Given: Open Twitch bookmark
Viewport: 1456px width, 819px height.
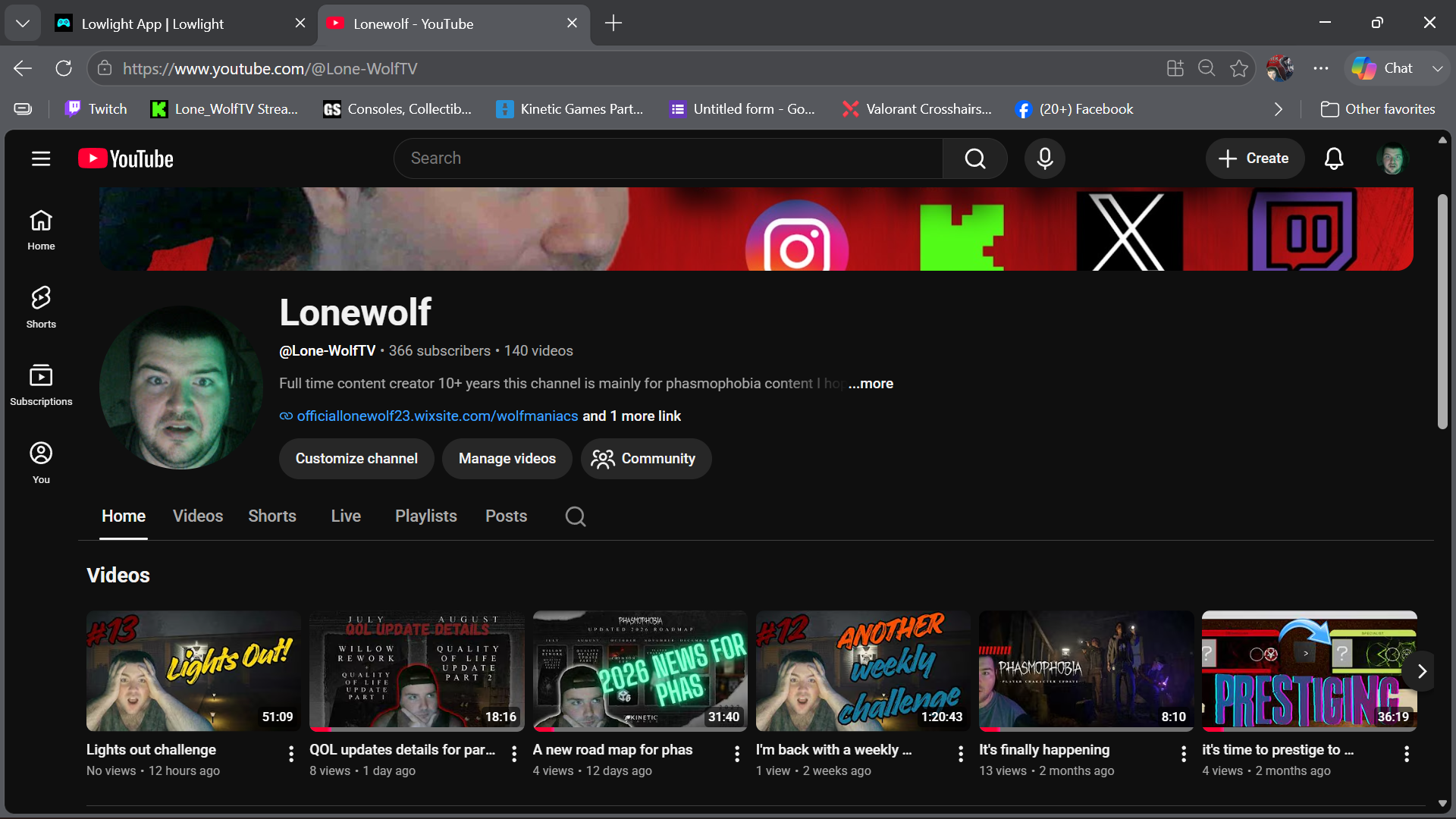Looking at the screenshot, I should 96,109.
